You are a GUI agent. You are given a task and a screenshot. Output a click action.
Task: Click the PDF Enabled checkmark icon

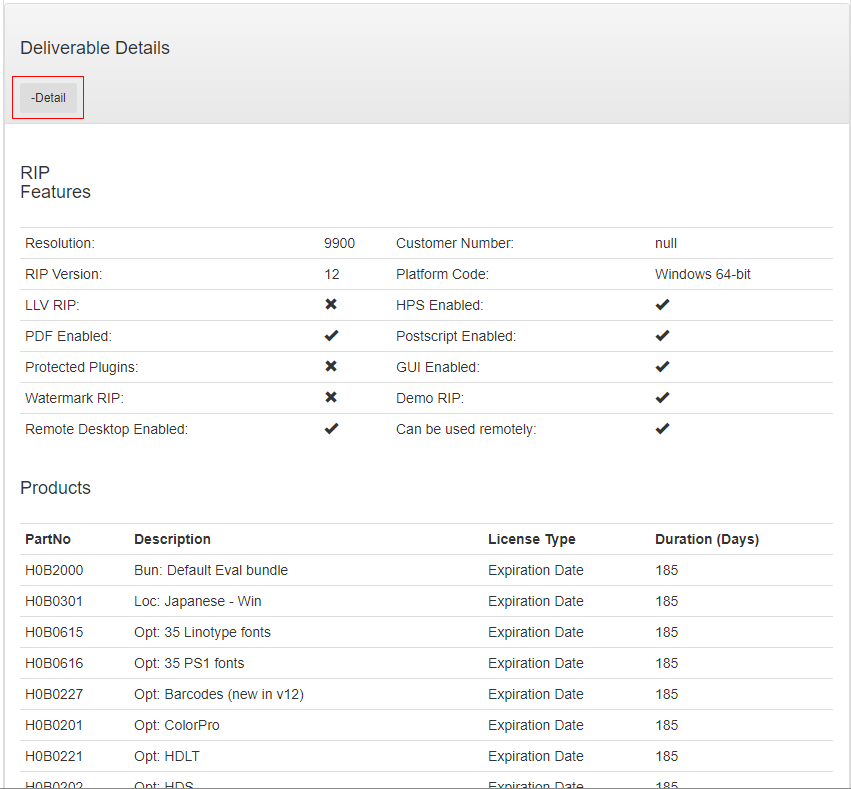click(x=331, y=335)
